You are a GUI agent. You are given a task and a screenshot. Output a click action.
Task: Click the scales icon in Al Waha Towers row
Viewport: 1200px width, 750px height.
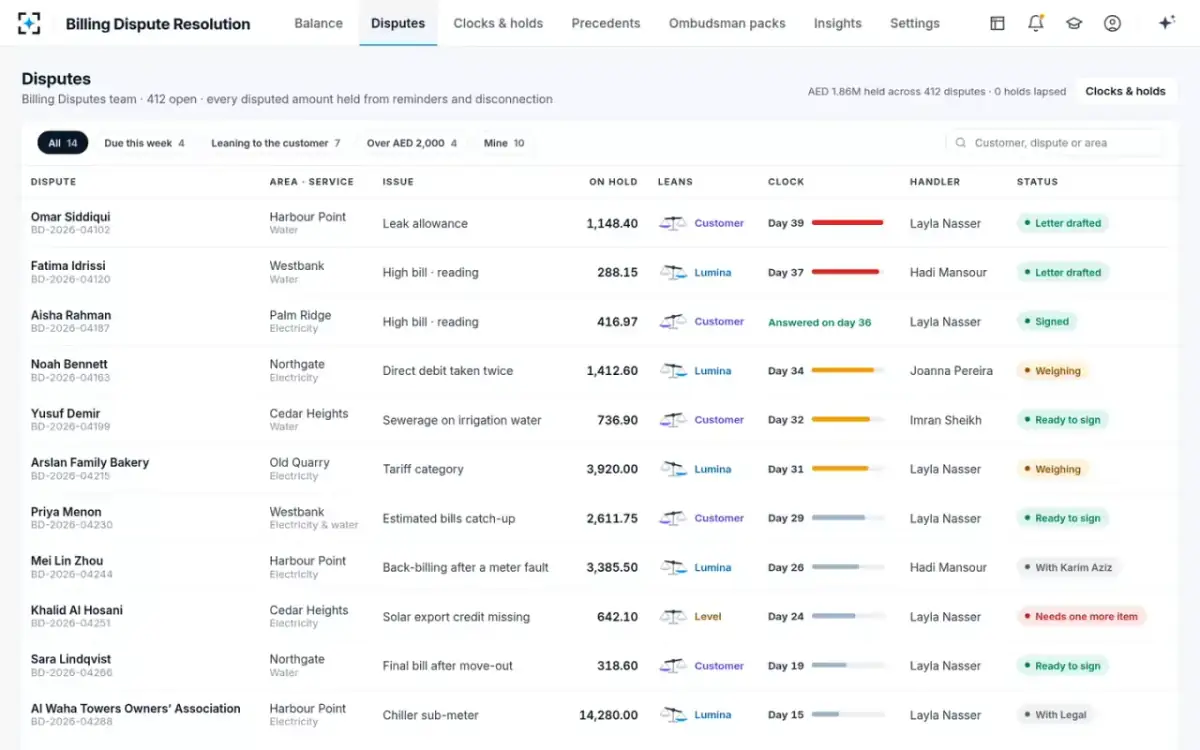click(673, 715)
